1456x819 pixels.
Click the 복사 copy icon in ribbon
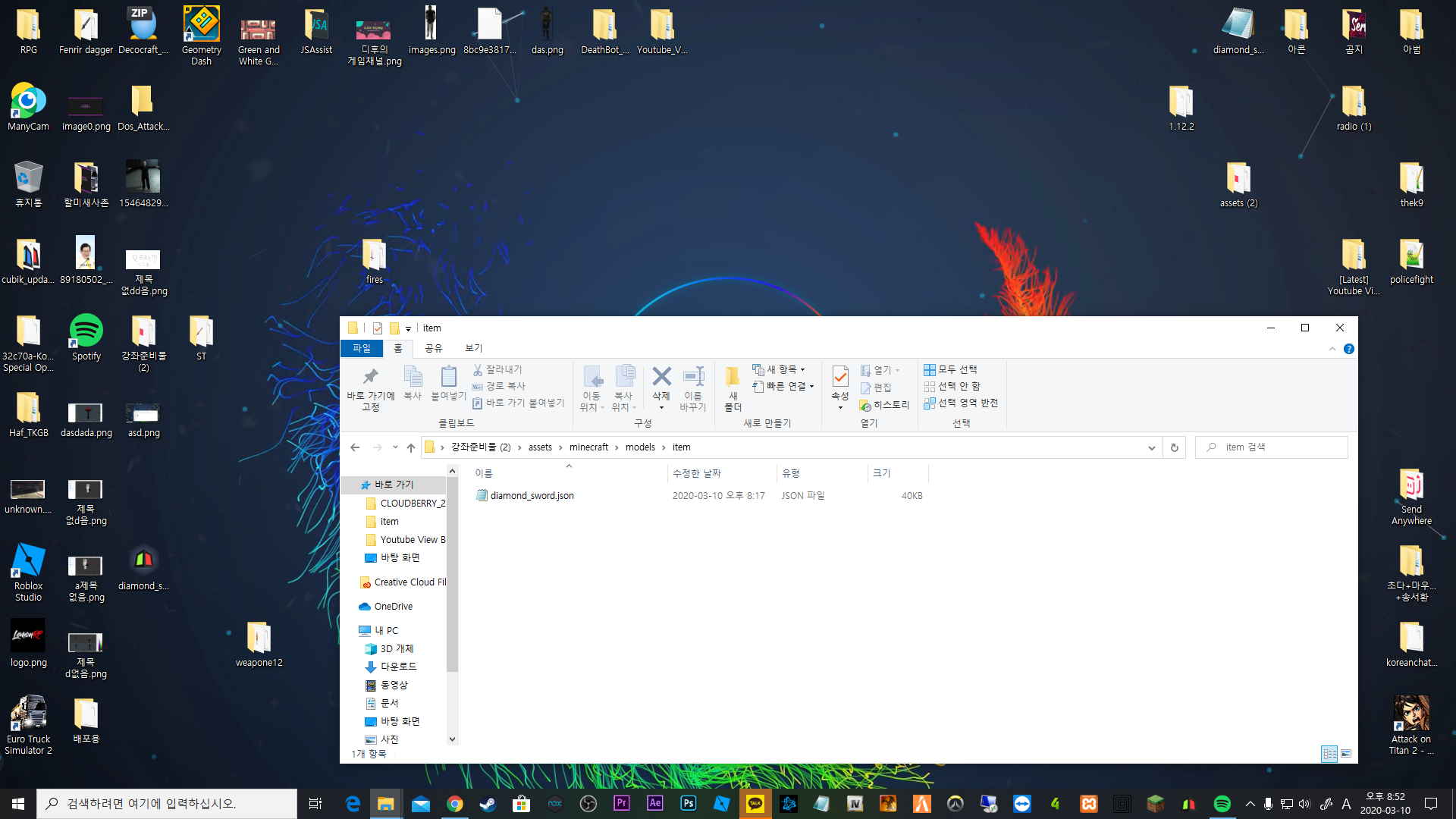(413, 377)
